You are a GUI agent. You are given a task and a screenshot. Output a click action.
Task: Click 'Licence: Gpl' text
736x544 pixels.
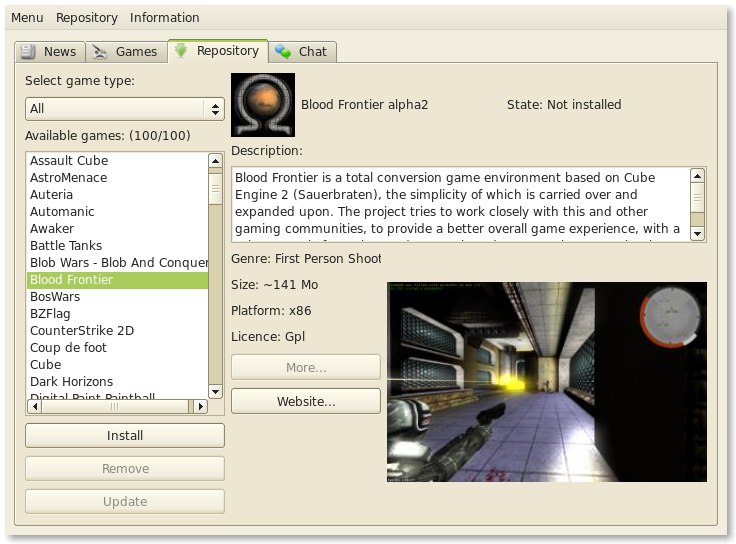pos(268,337)
